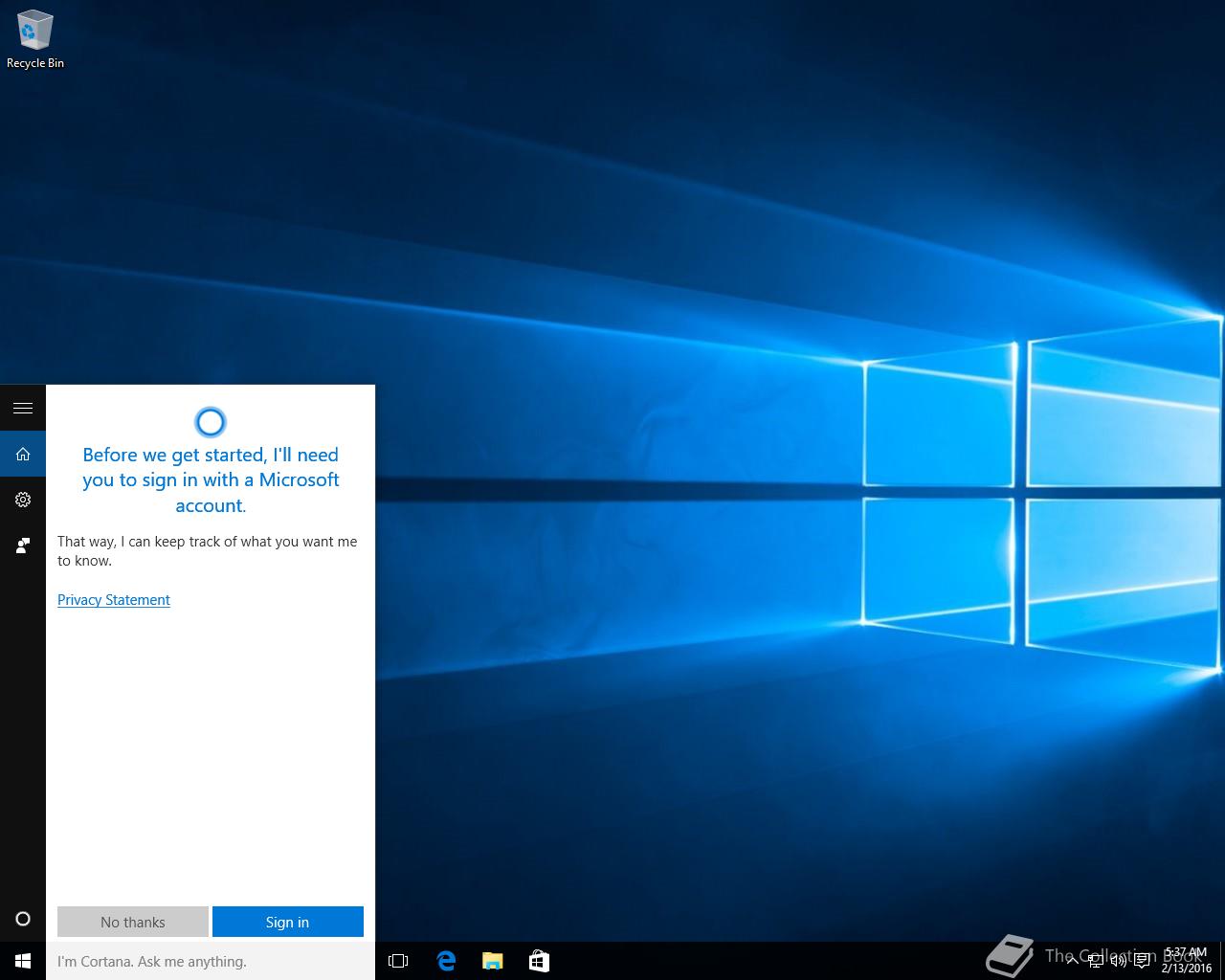Select the Cortana Home icon
The image size is (1225, 980).
tap(23, 454)
